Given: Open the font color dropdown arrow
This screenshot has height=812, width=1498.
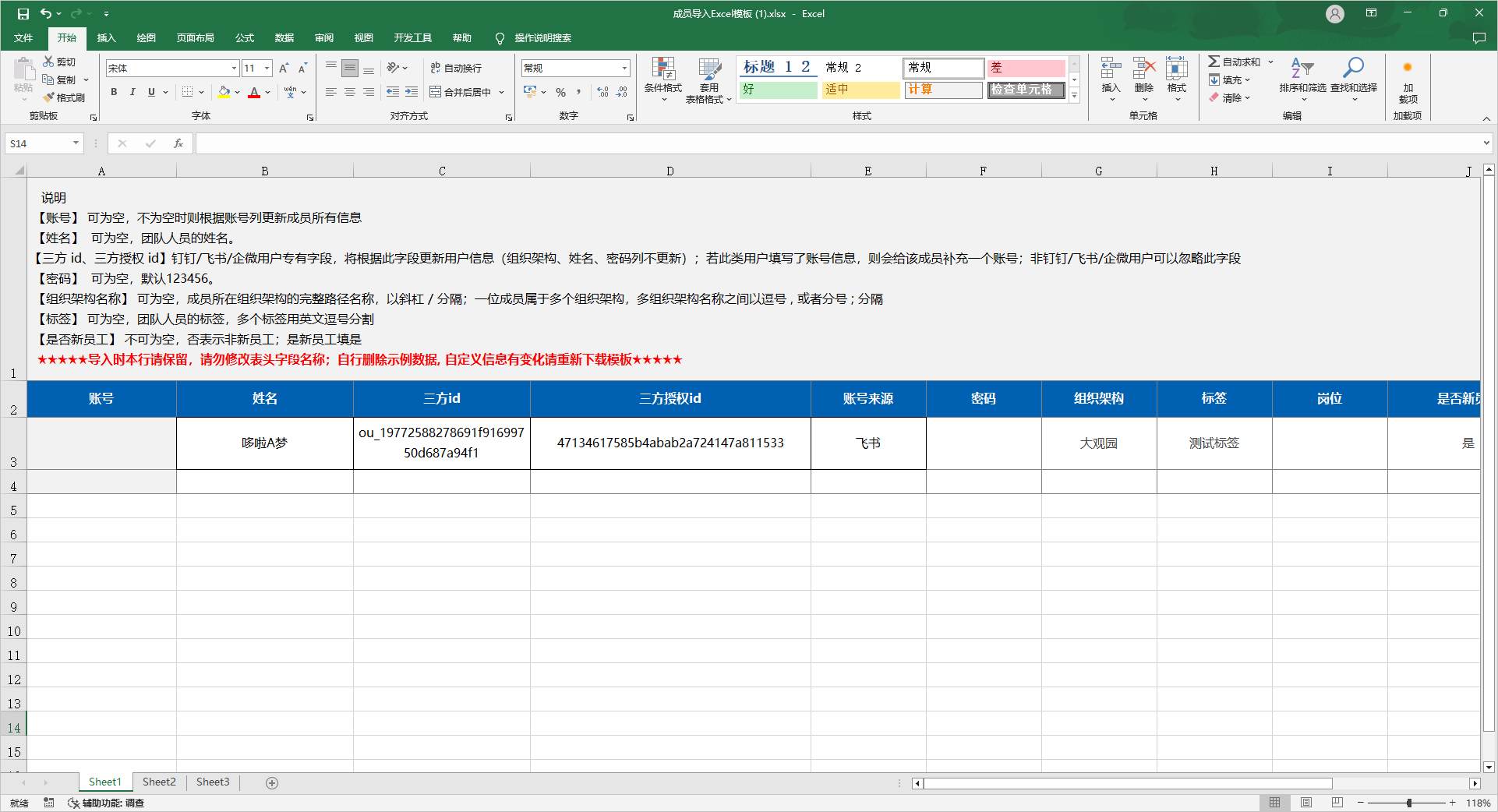Looking at the screenshot, I should (266, 93).
